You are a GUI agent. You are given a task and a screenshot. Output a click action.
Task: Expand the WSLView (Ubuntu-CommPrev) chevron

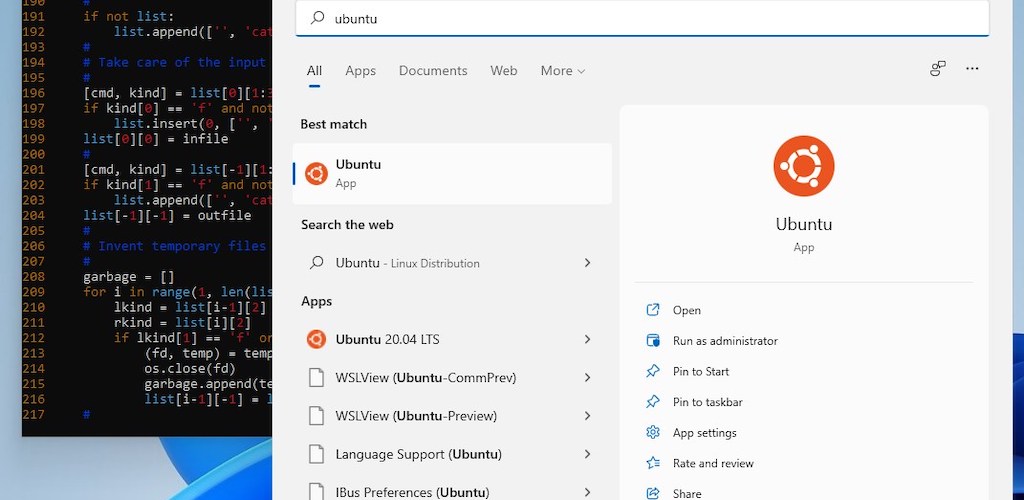[x=587, y=378]
